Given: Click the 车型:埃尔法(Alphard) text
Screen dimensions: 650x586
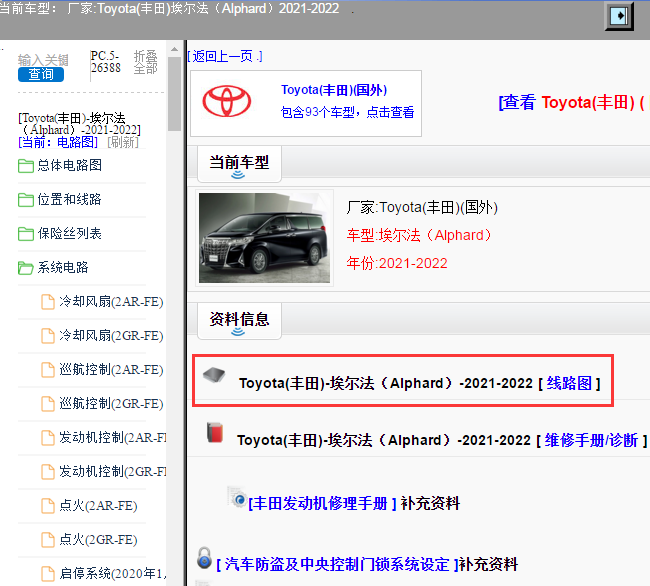Looking at the screenshot, I should 419,235.
